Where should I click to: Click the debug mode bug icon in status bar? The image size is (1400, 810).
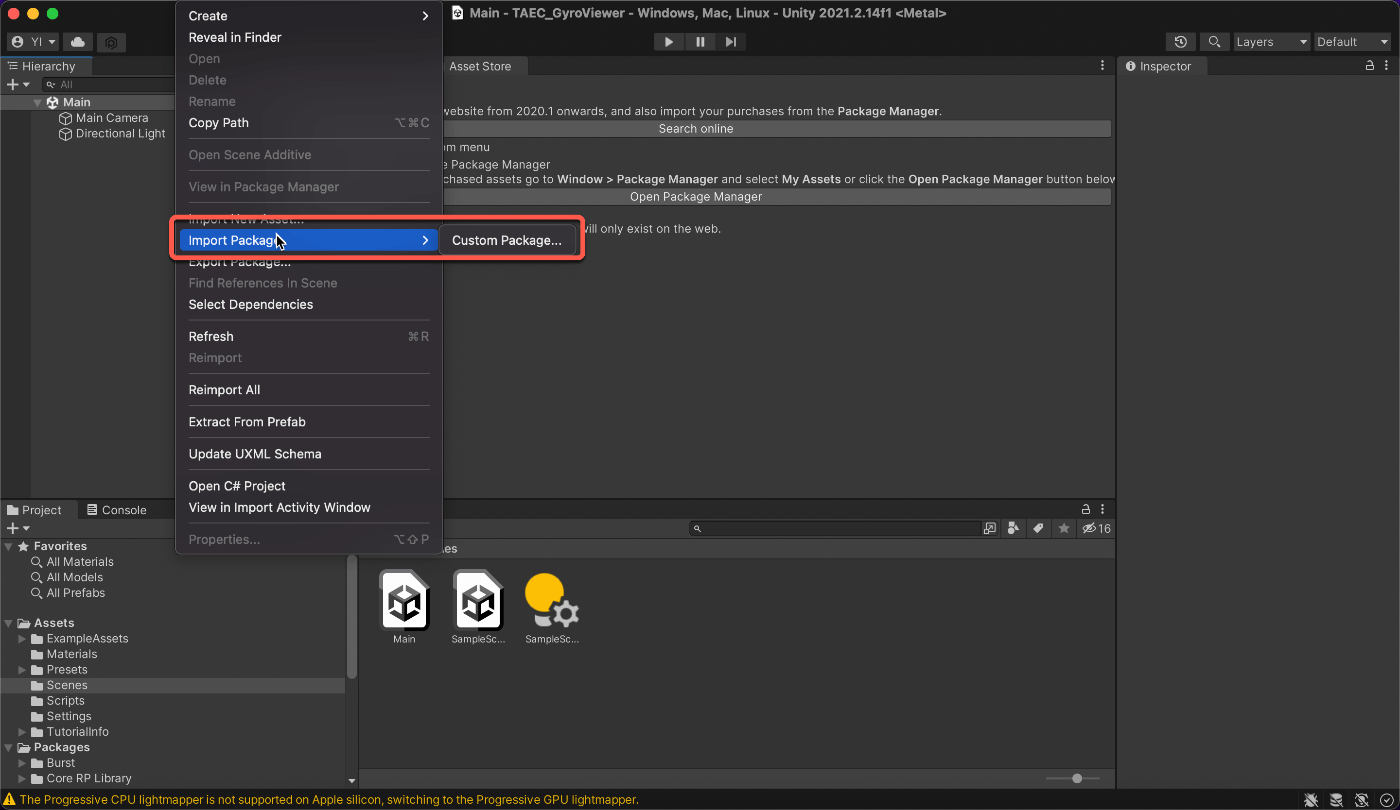pos(1311,800)
